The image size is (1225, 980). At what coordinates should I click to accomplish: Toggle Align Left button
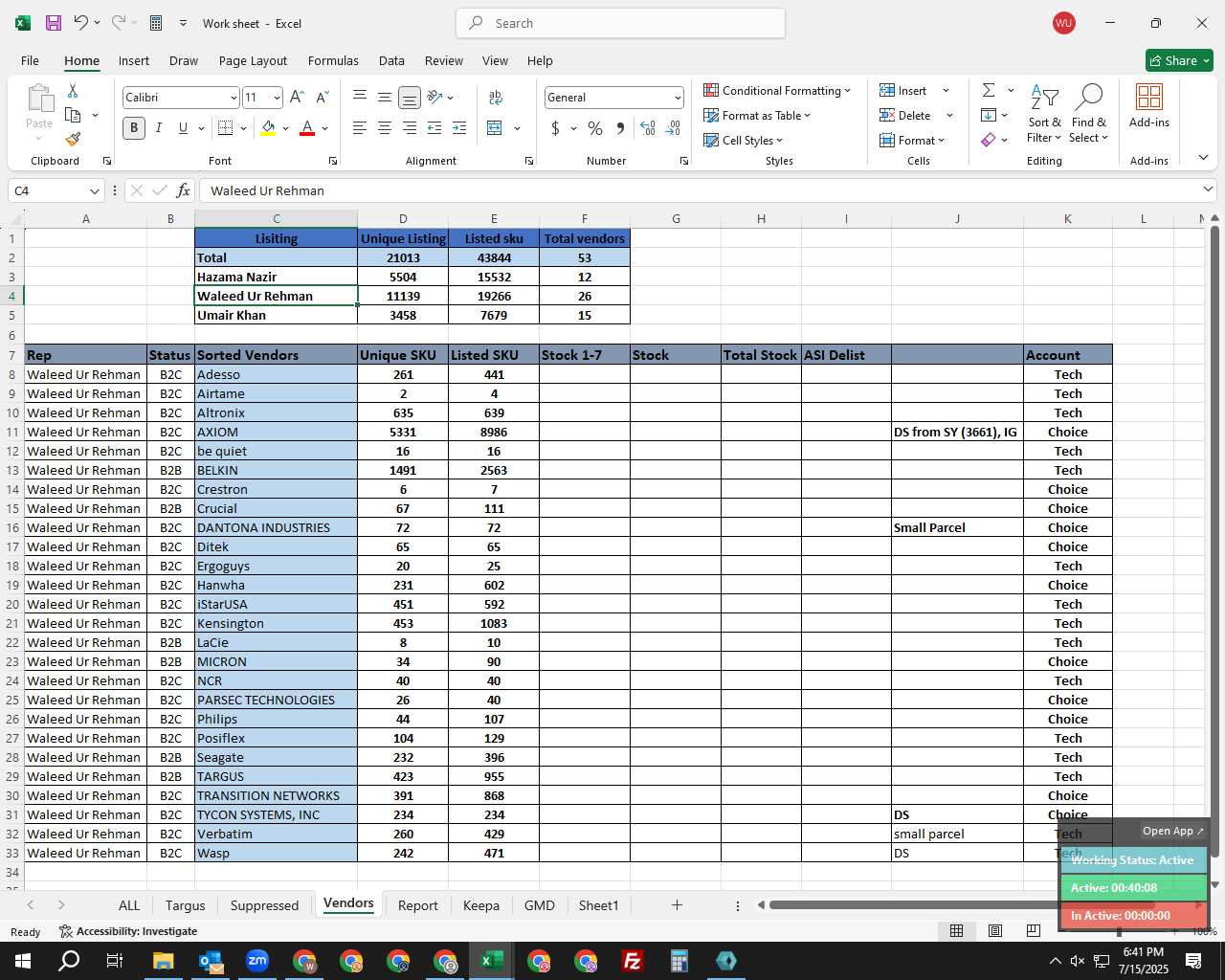360,128
